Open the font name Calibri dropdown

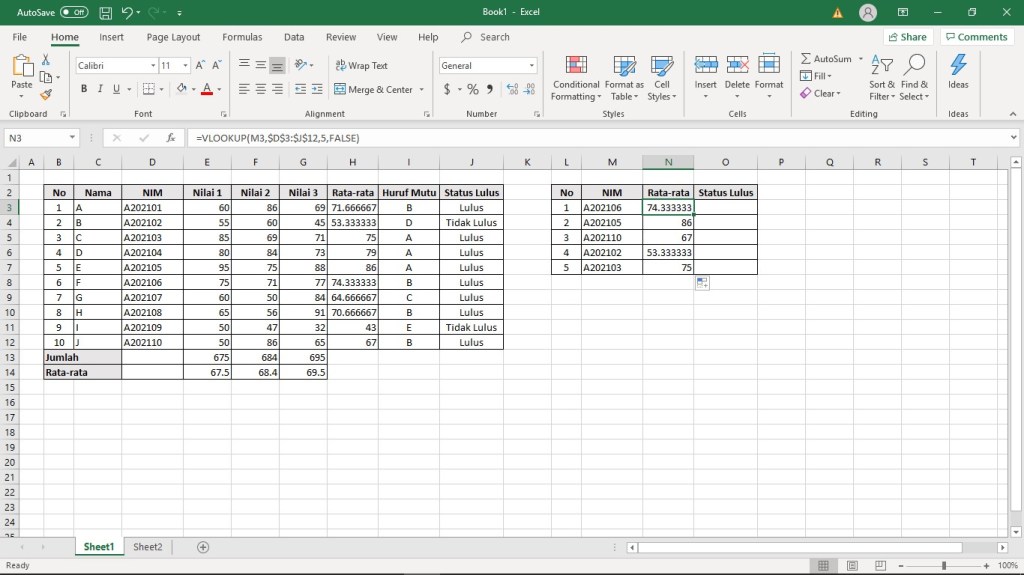coord(153,65)
